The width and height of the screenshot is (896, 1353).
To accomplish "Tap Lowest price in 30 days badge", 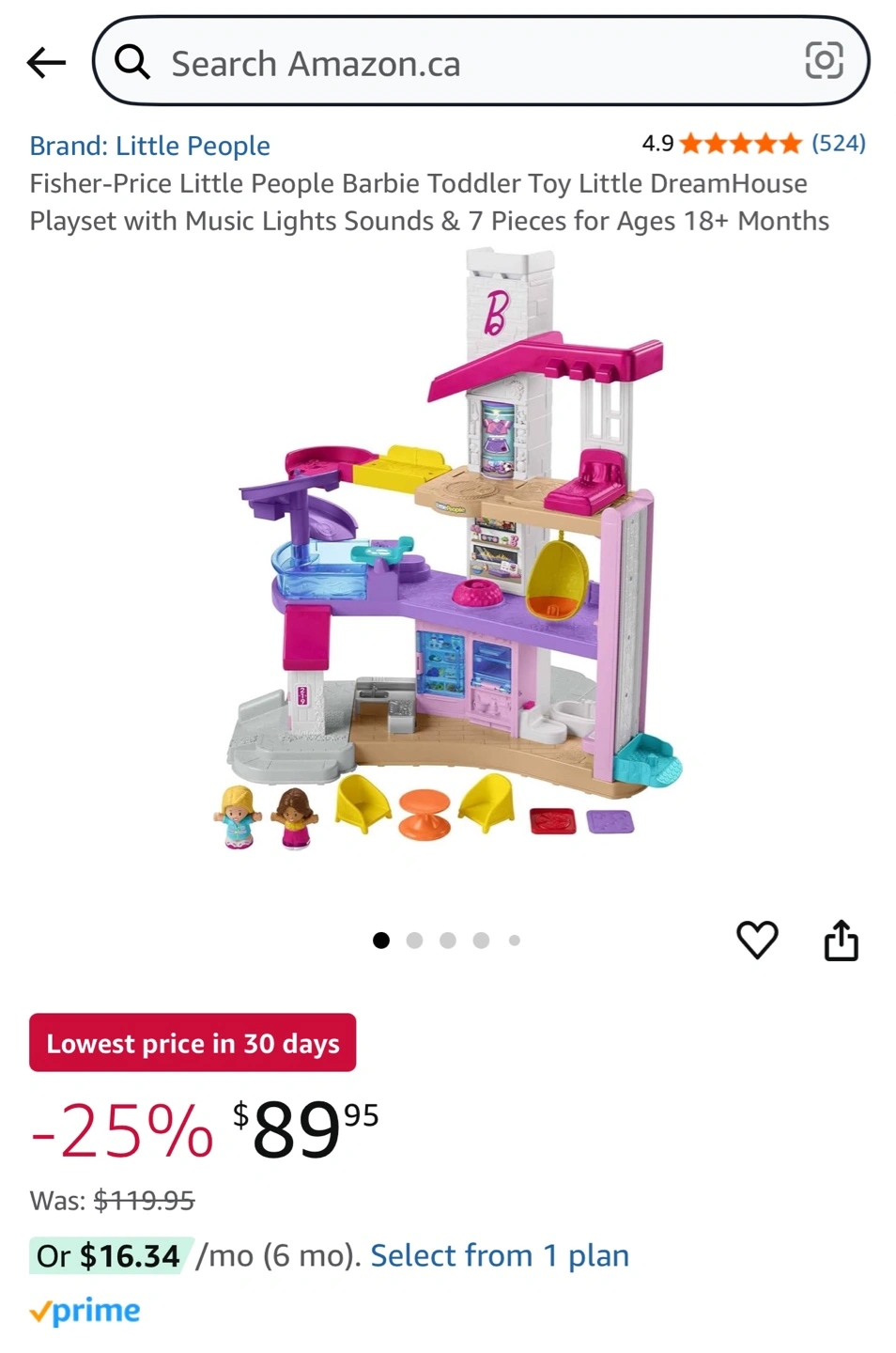I will (193, 1043).
